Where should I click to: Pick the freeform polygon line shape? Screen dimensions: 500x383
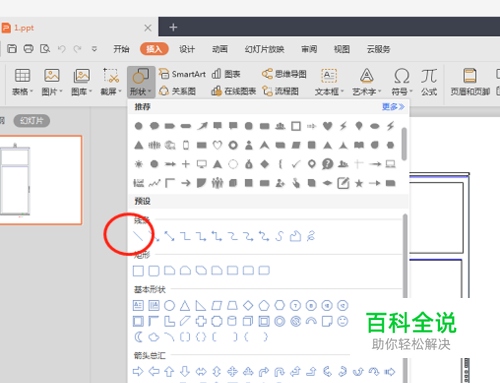[x=295, y=236]
